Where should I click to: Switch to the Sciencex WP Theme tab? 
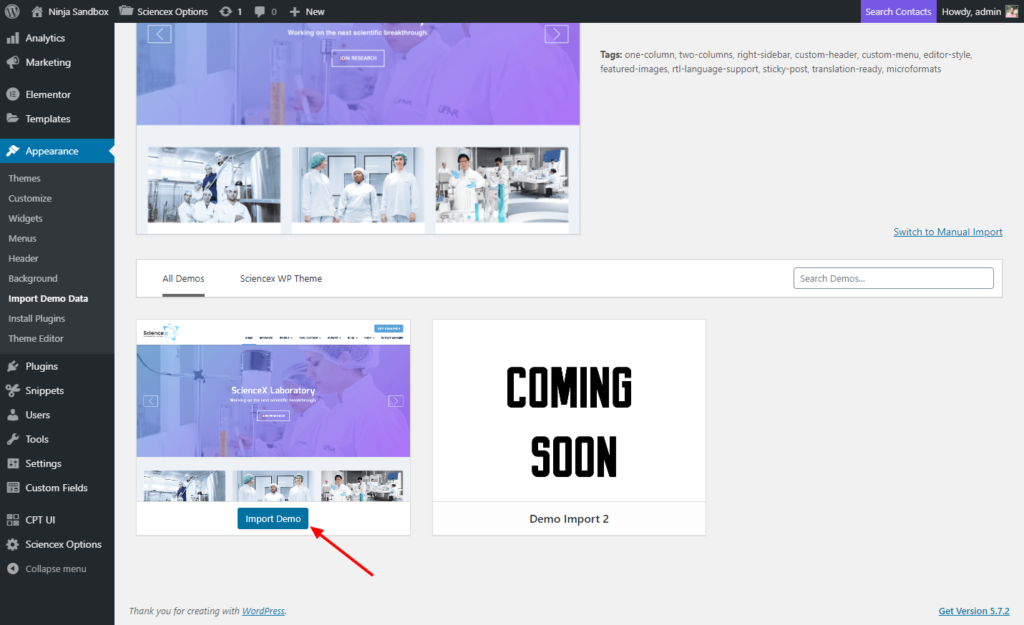point(281,278)
